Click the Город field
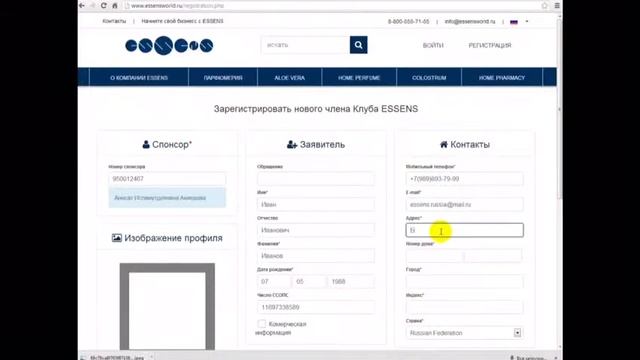Screen dimensions: 640x360 pos(464,282)
